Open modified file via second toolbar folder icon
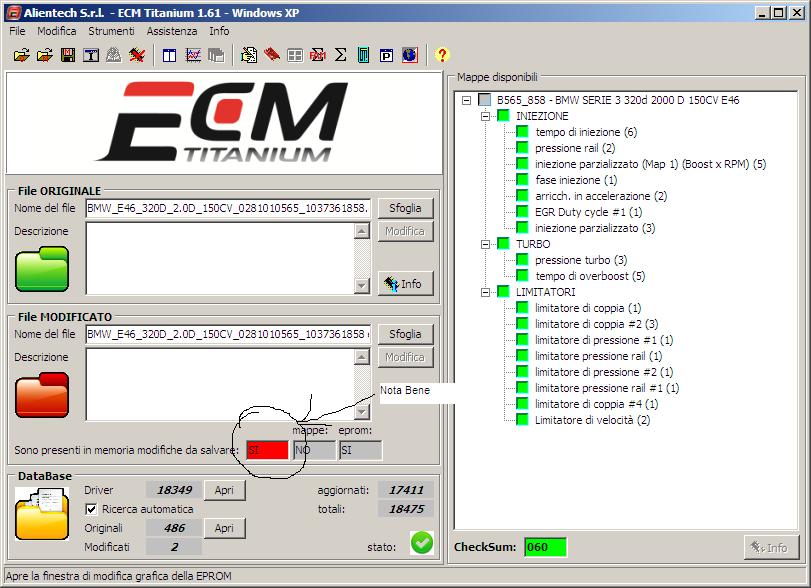Image resolution: width=811 pixels, height=588 pixels. tap(45, 55)
